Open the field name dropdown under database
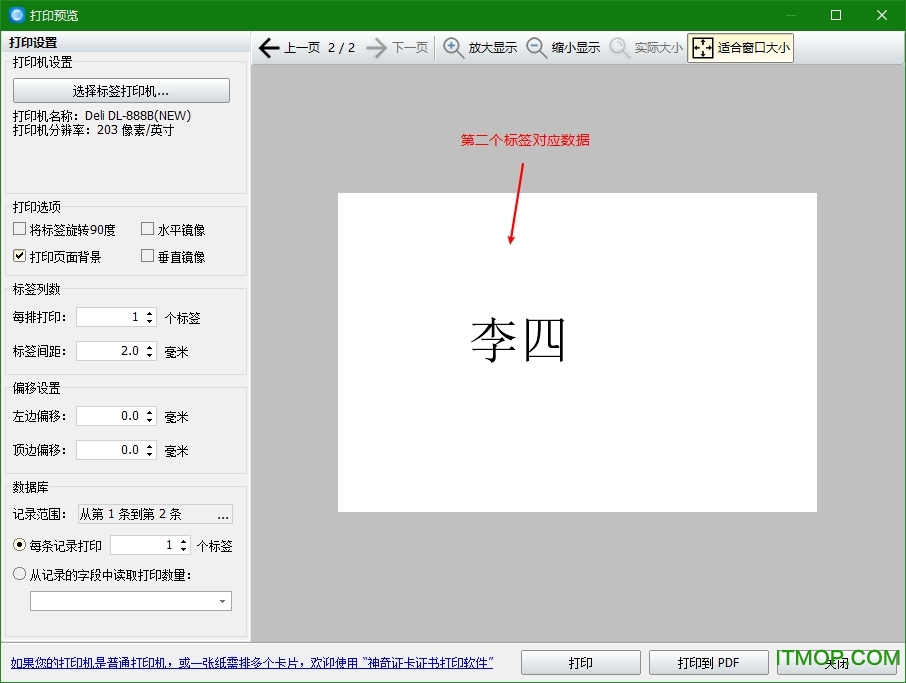The height and width of the screenshot is (683, 906). 221,601
